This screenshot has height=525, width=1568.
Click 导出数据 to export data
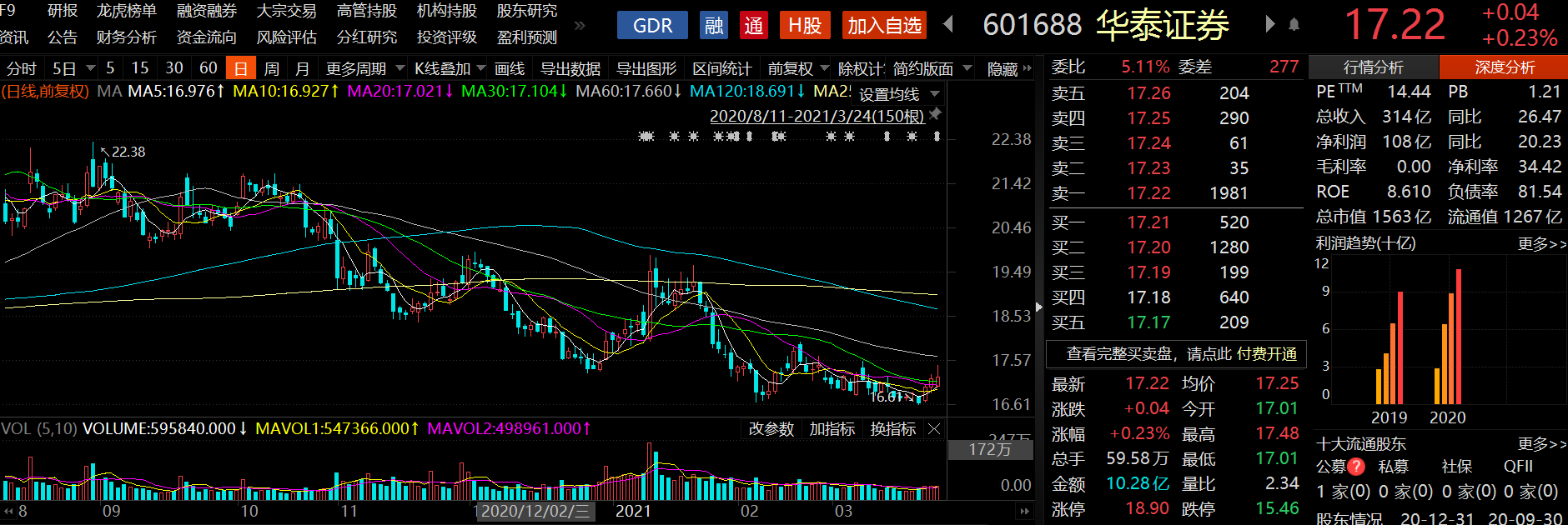[x=570, y=68]
